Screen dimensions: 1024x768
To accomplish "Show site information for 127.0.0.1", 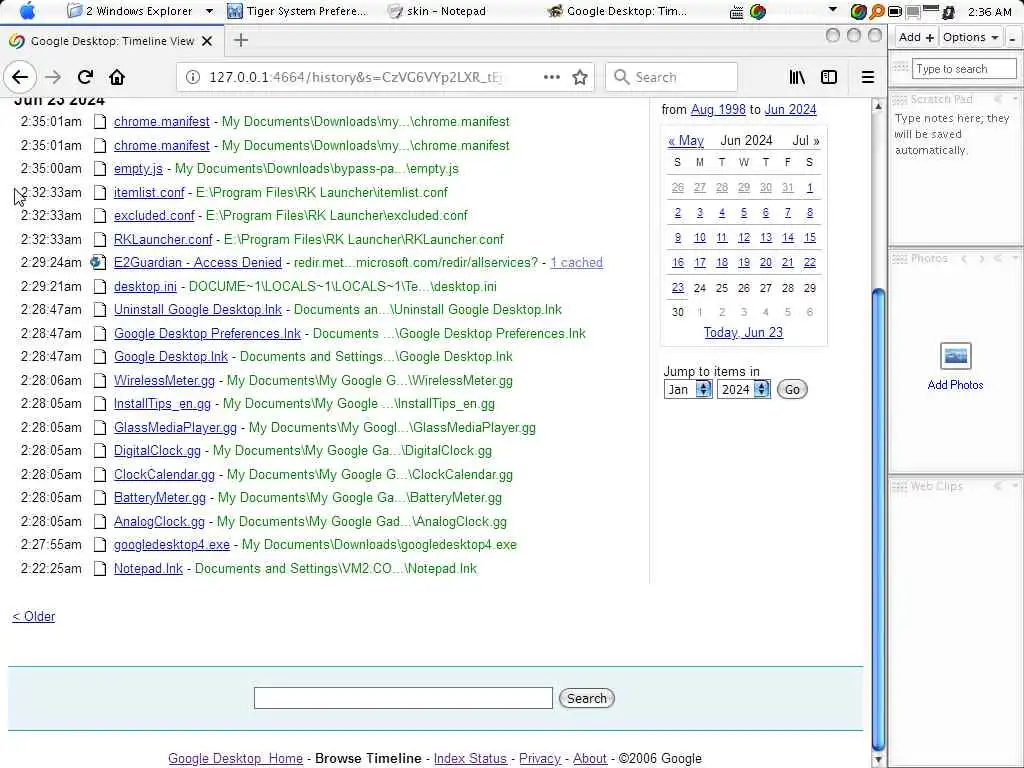I will tap(193, 77).
